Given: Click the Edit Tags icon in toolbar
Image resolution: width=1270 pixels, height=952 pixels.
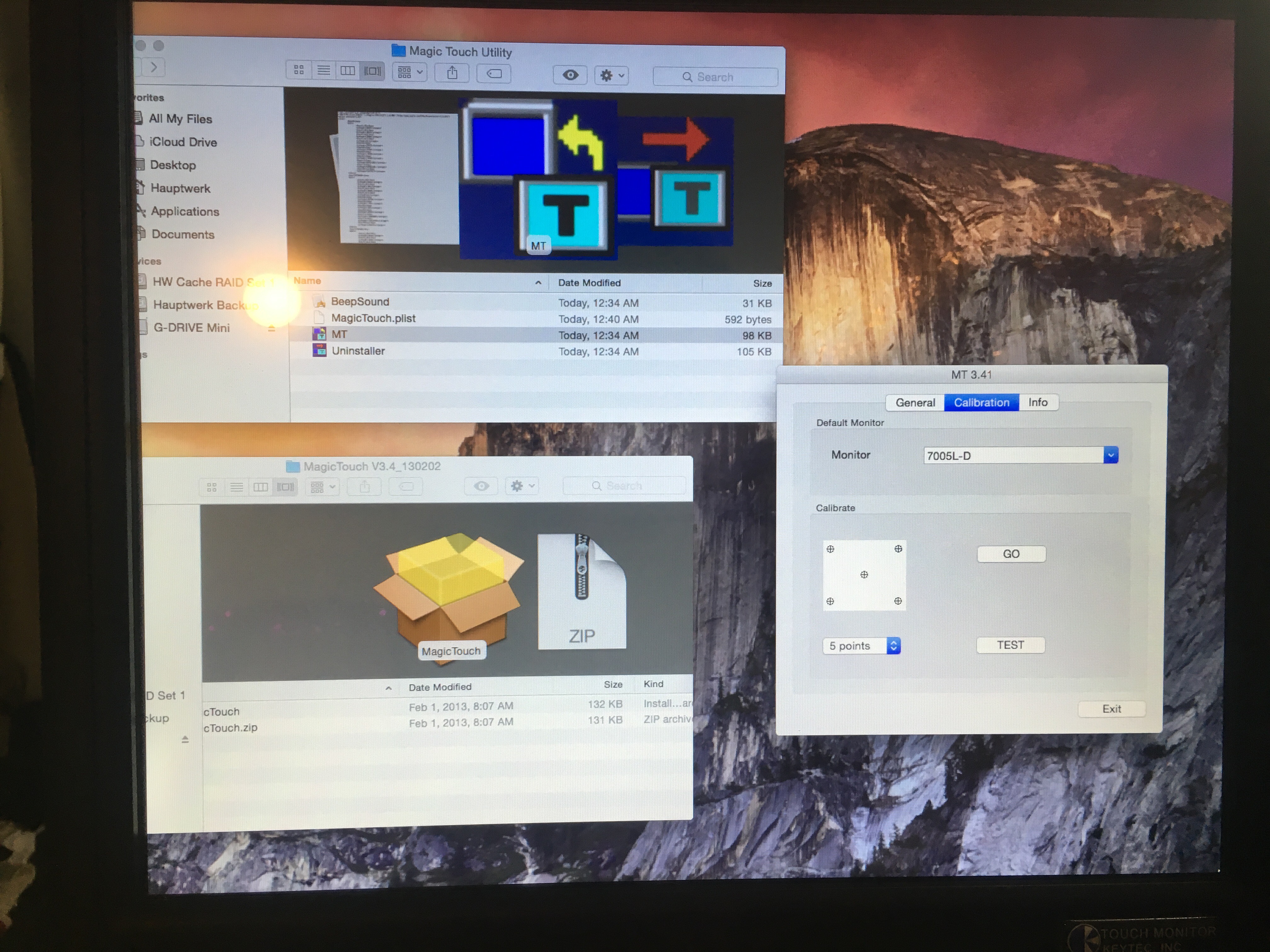Looking at the screenshot, I should tap(494, 73).
